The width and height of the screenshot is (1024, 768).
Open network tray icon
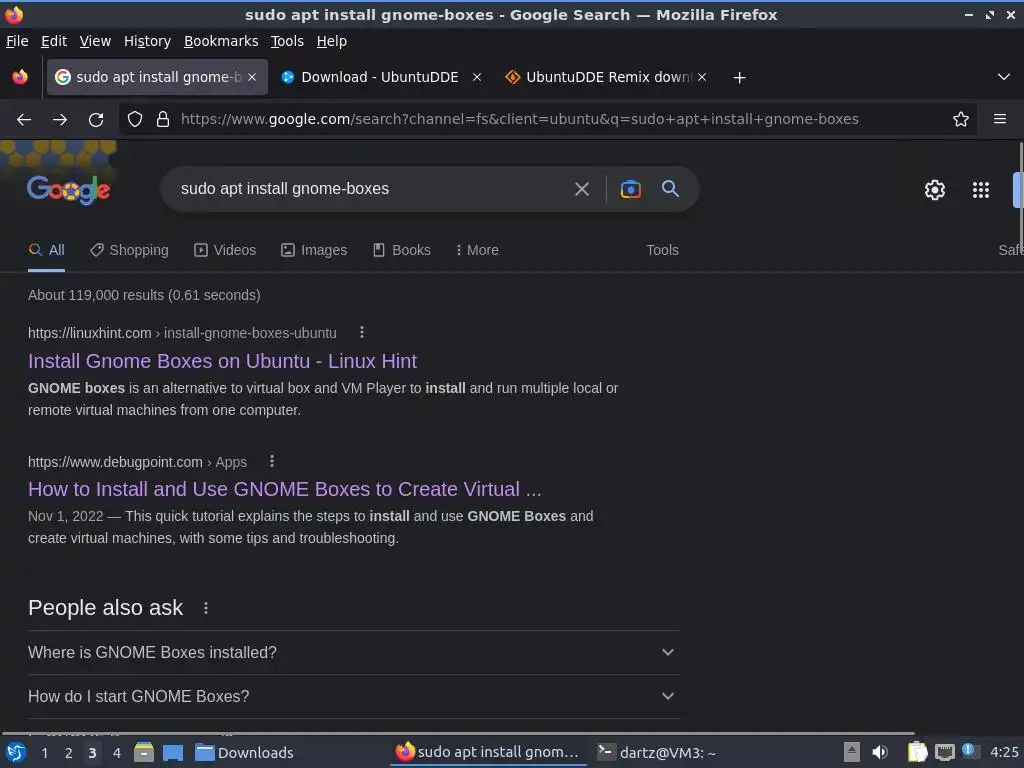click(944, 752)
